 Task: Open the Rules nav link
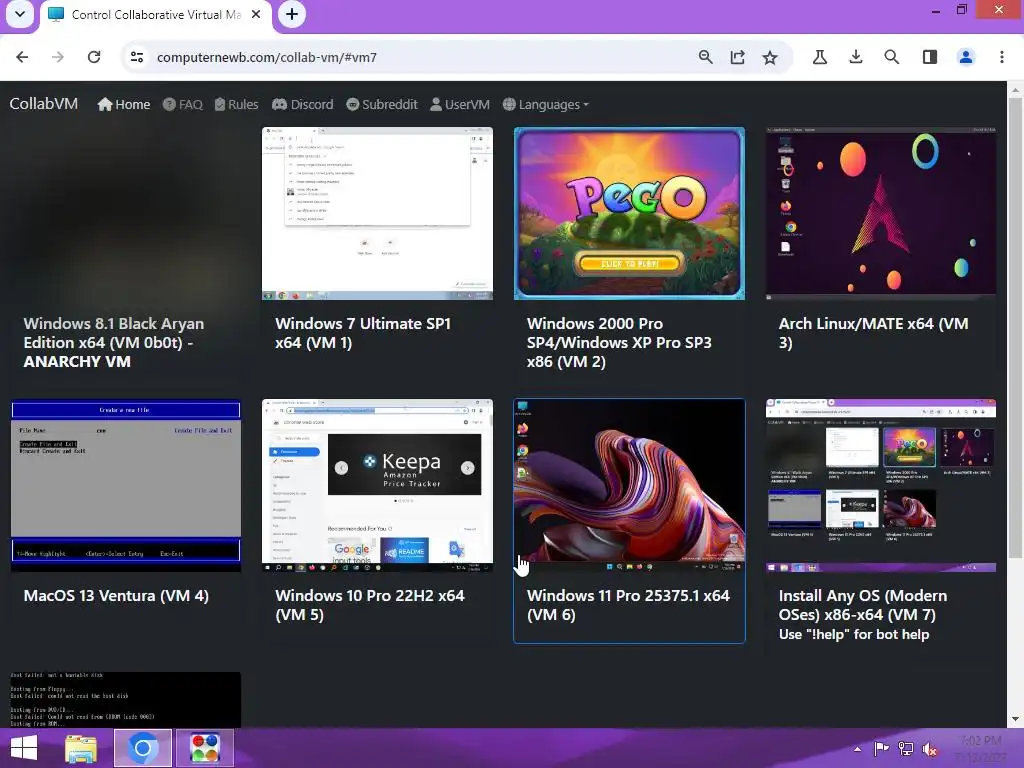click(x=236, y=104)
